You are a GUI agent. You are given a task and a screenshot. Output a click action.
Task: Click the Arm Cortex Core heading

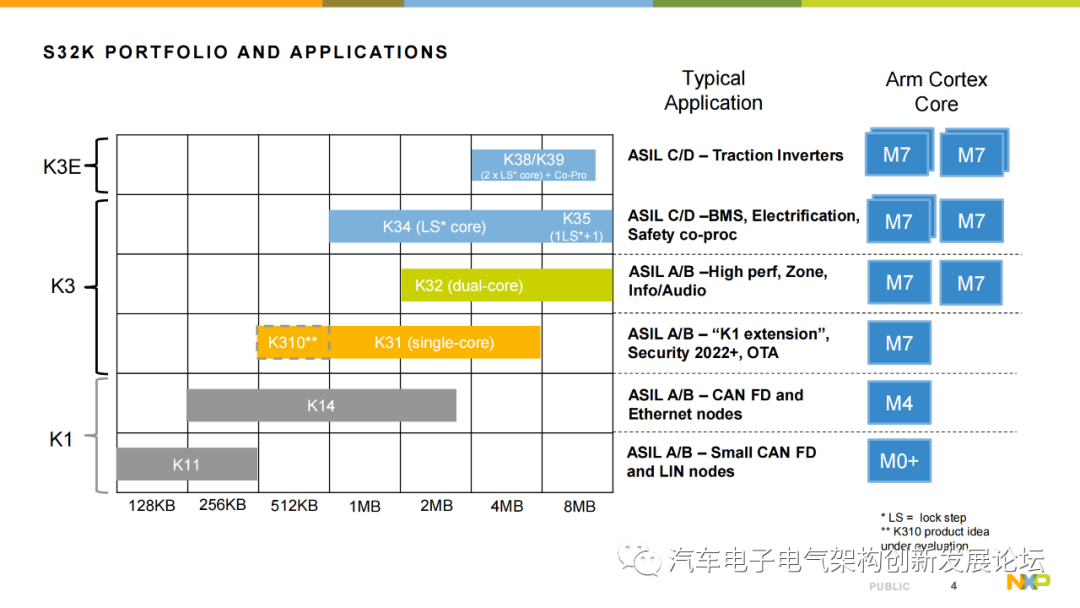point(936,92)
